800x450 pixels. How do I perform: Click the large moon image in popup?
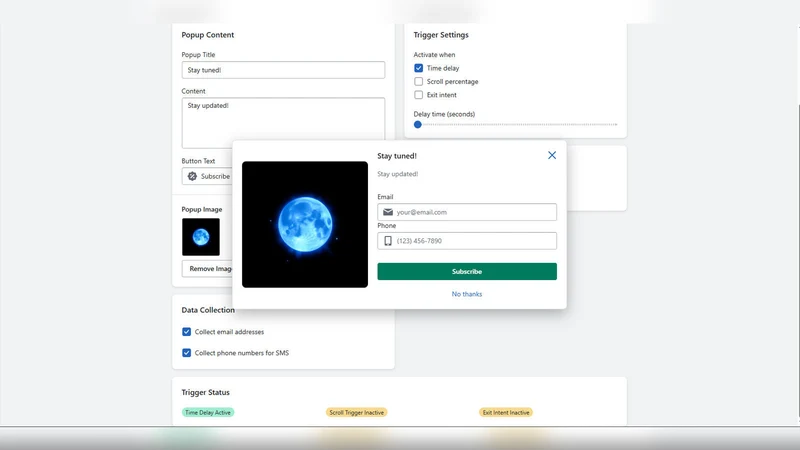coord(305,224)
